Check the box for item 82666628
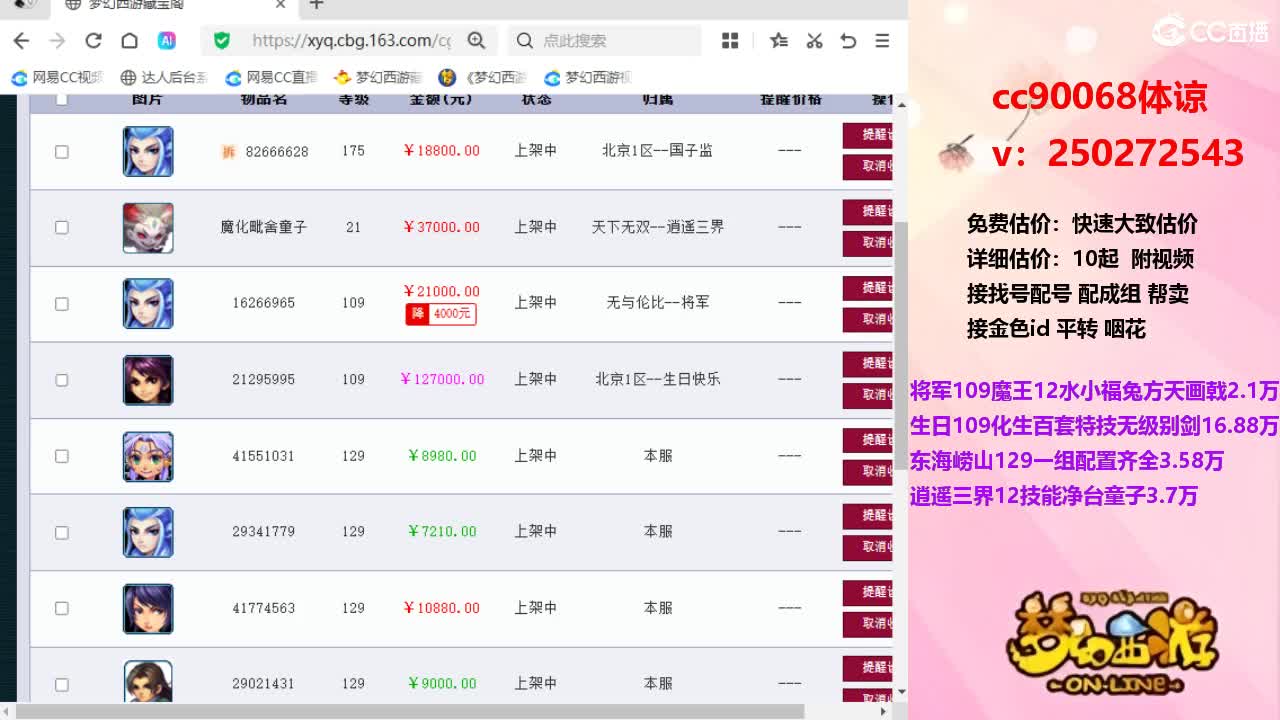Image resolution: width=1280 pixels, height=720 pixels. click(x=61, y=152)
